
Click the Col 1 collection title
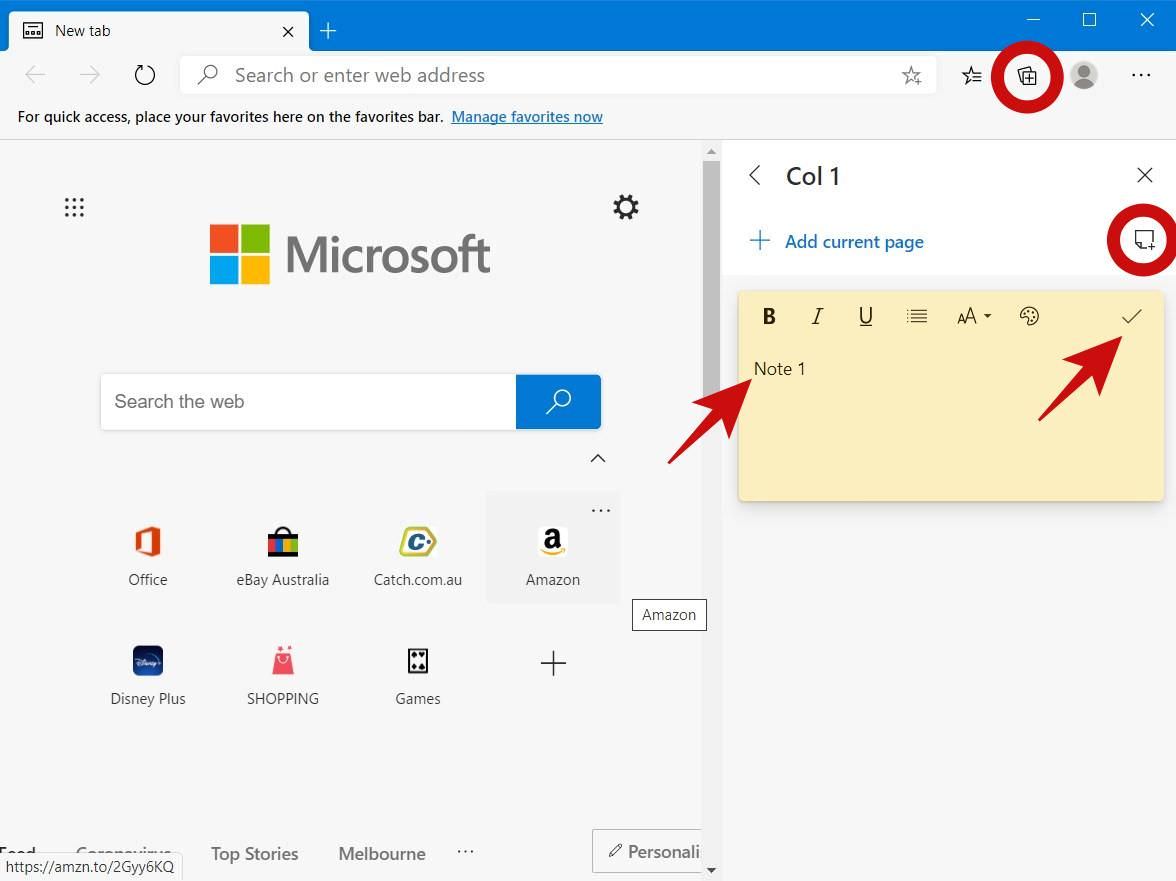click(812, 176)
